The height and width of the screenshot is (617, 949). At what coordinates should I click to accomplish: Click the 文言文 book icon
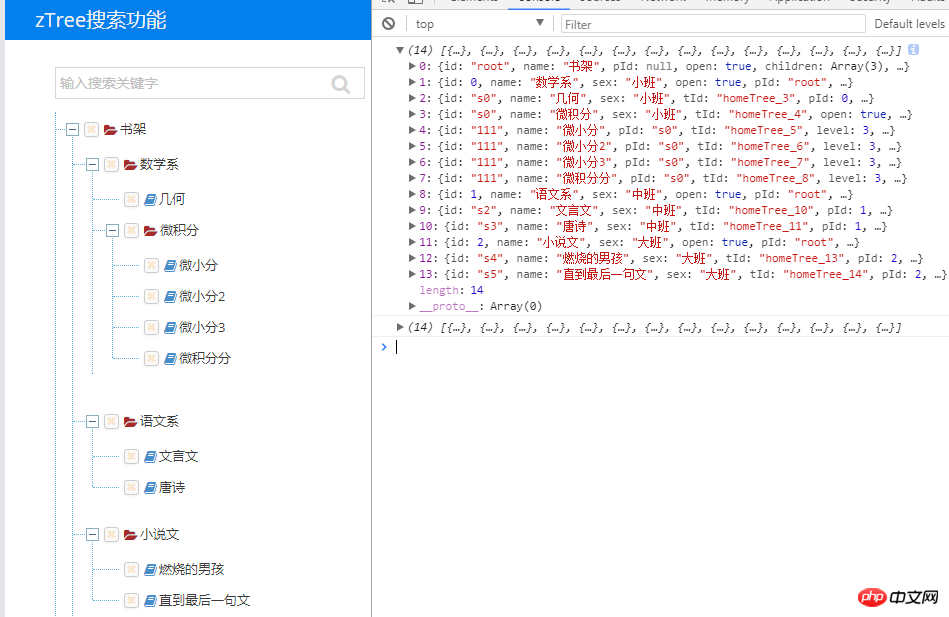(150, 457)
